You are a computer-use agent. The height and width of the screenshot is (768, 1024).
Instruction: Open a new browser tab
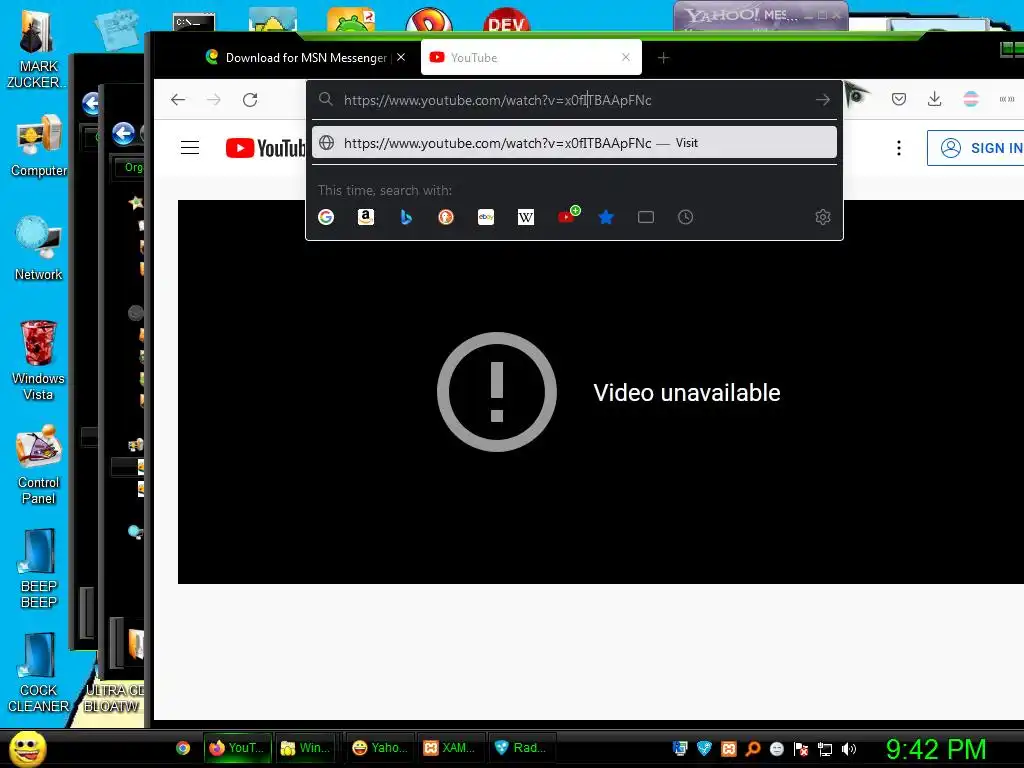(664, 58)
